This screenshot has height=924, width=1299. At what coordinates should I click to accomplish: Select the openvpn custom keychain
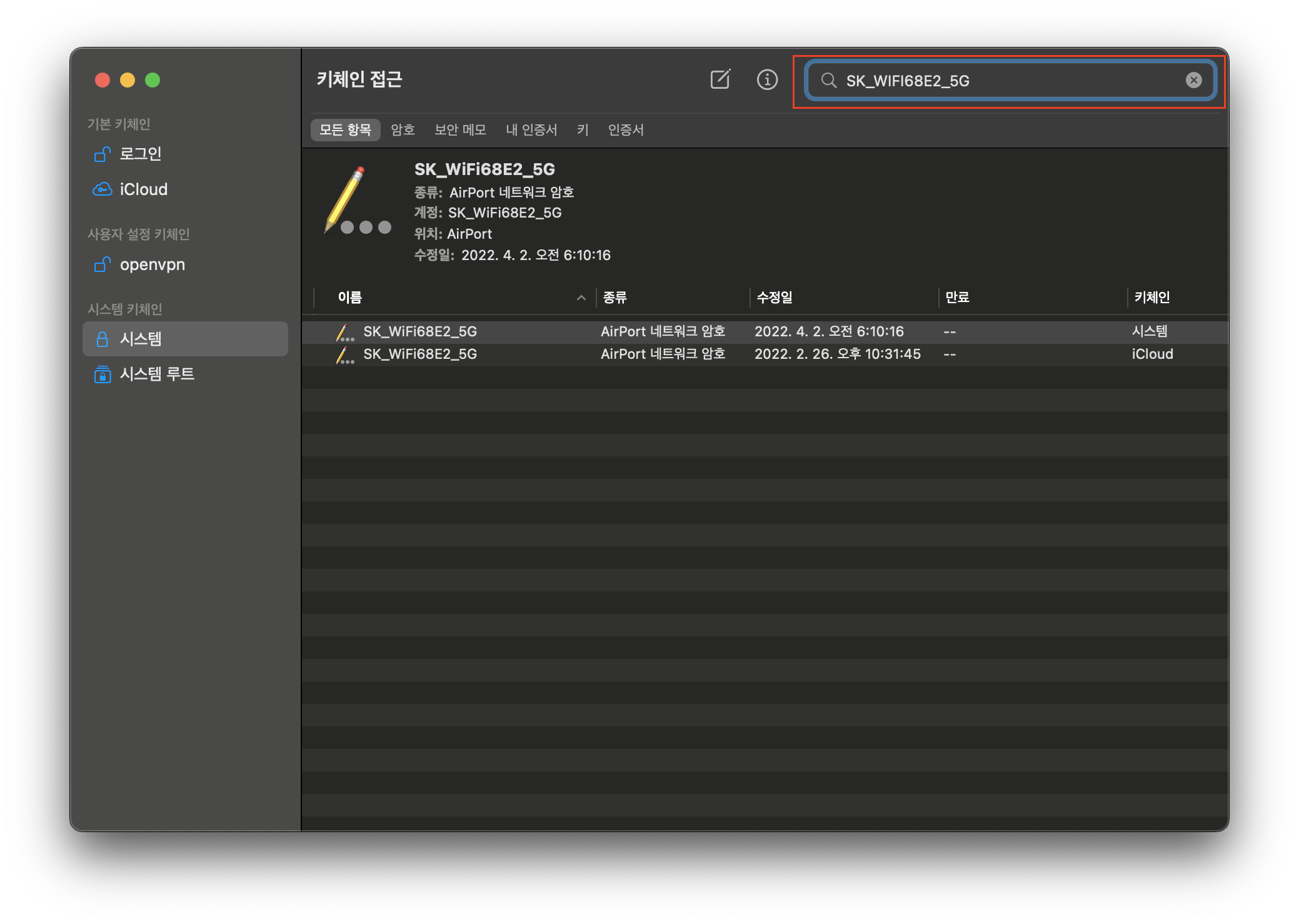point(152,265)
